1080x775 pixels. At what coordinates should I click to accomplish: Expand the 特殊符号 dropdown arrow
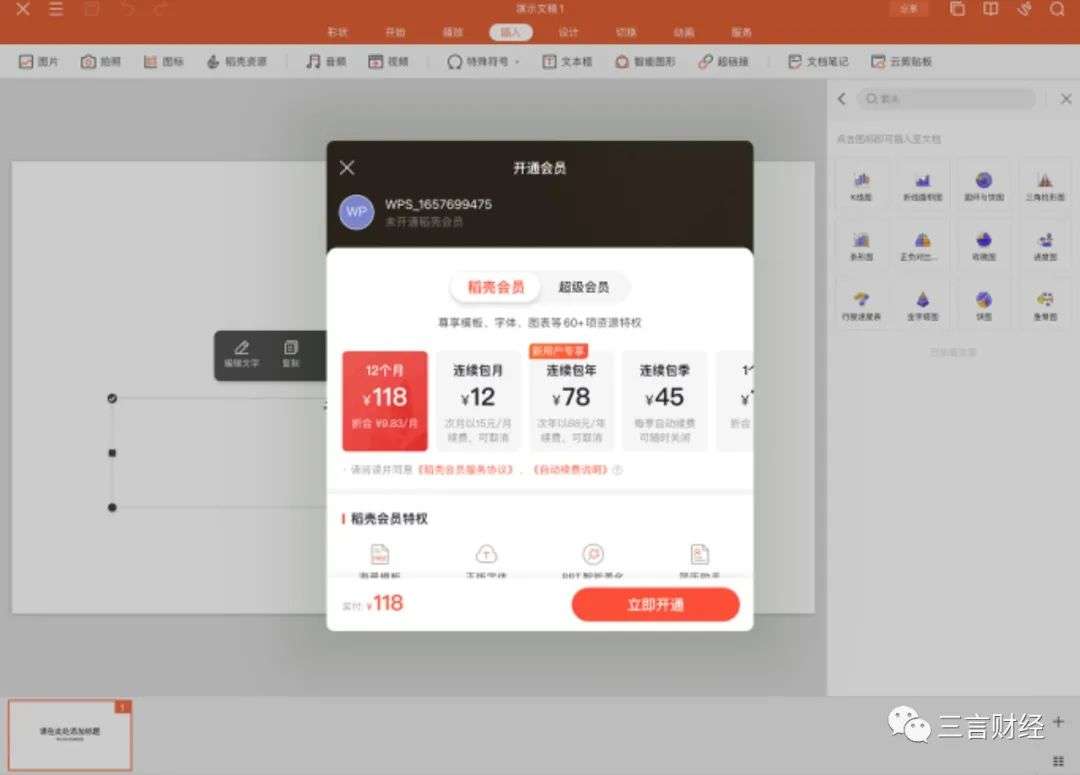517,62
